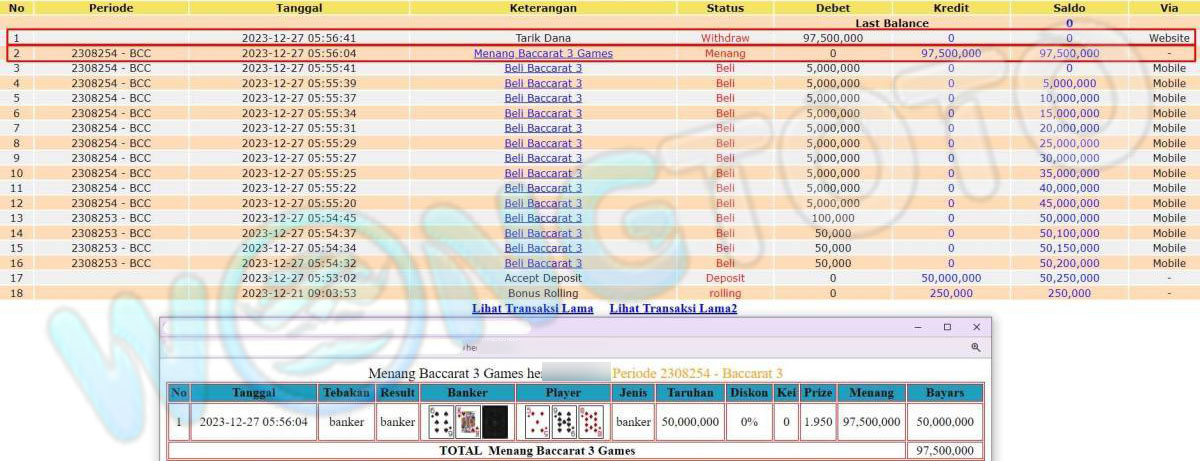
Task: Open Lihat Transaksi Lama2 link
Action: click(673, 309)
